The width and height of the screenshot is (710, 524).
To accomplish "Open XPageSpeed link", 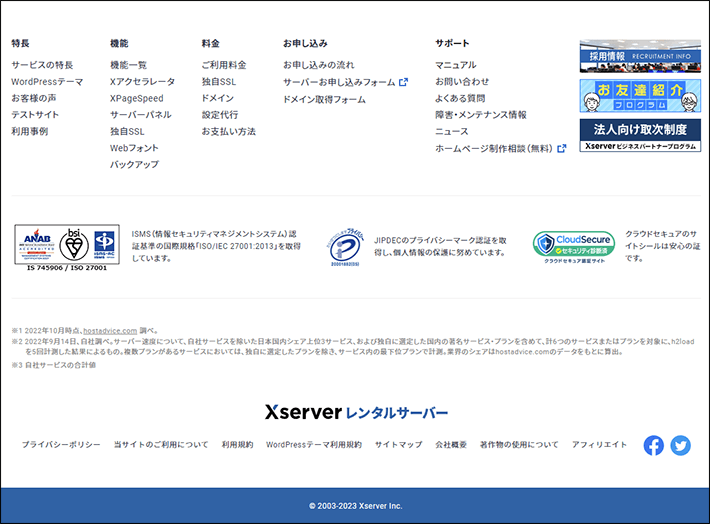I will coord(136,98).
